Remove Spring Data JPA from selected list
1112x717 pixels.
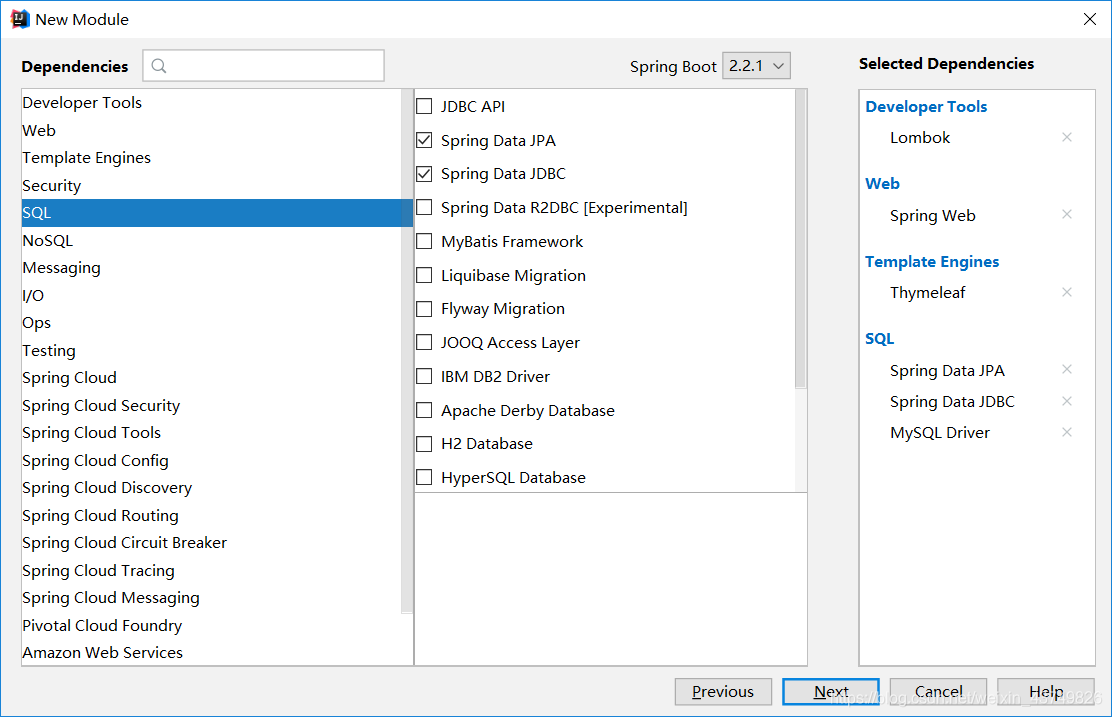pos(1067,369)
